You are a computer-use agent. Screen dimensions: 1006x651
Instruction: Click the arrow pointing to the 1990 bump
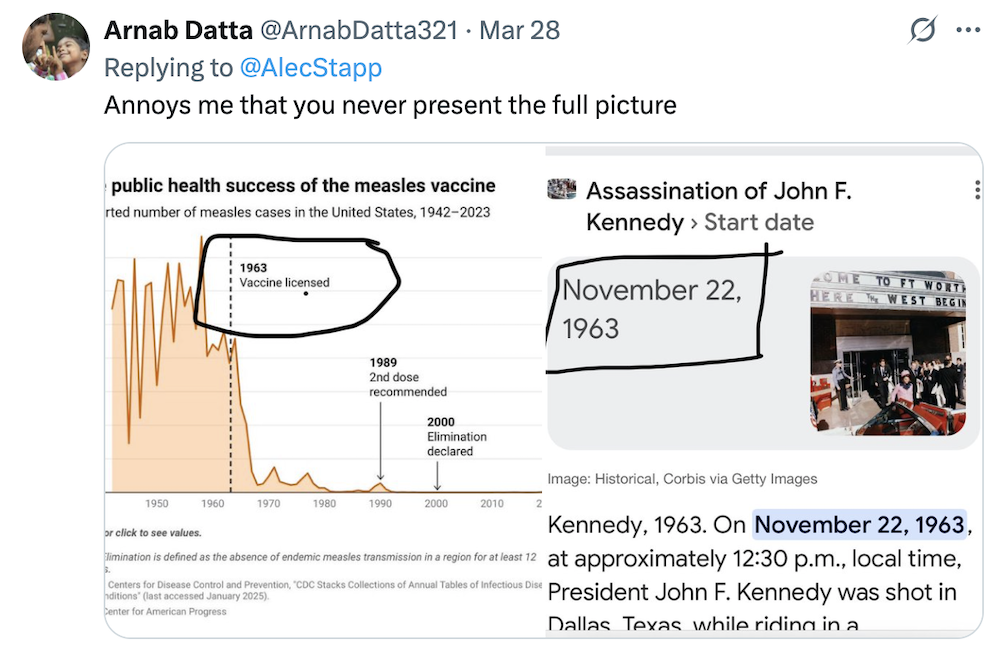tap(380, 440)
